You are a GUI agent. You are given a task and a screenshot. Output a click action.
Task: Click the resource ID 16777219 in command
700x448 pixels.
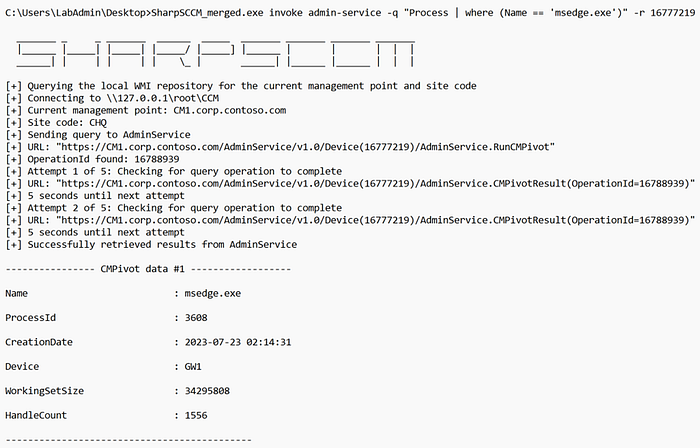coord(673,12)
